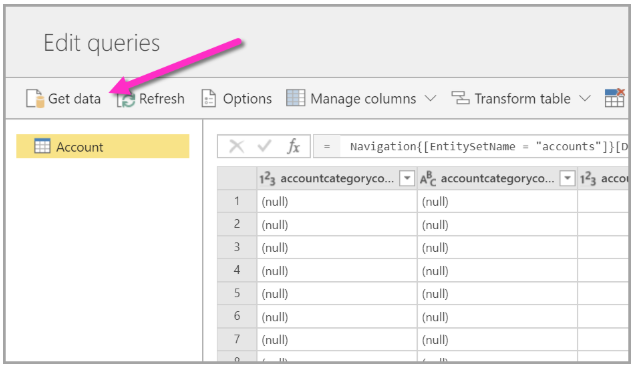Select second accountcategoryco text column header

tap(497, 178)
